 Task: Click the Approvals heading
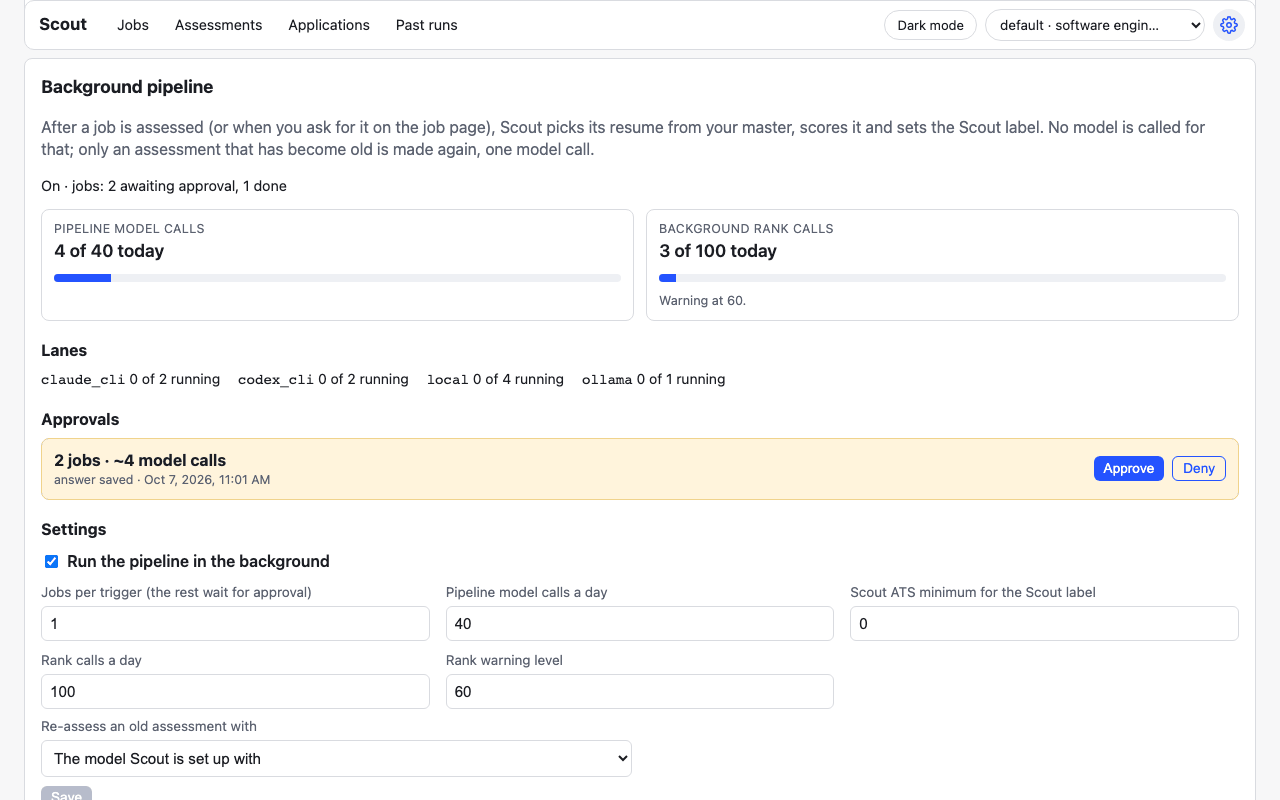click(80, 419)
